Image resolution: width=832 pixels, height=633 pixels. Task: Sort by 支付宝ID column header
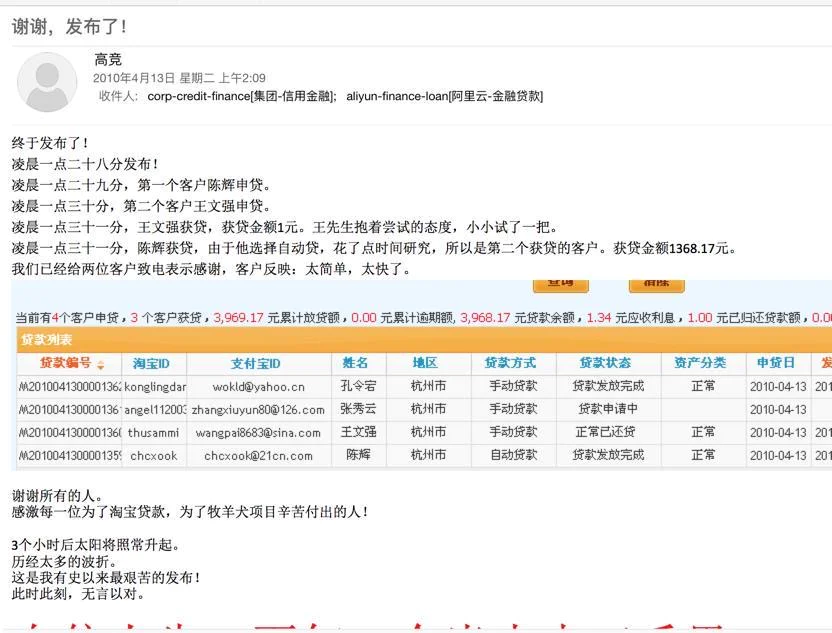[x=256, y=363]
